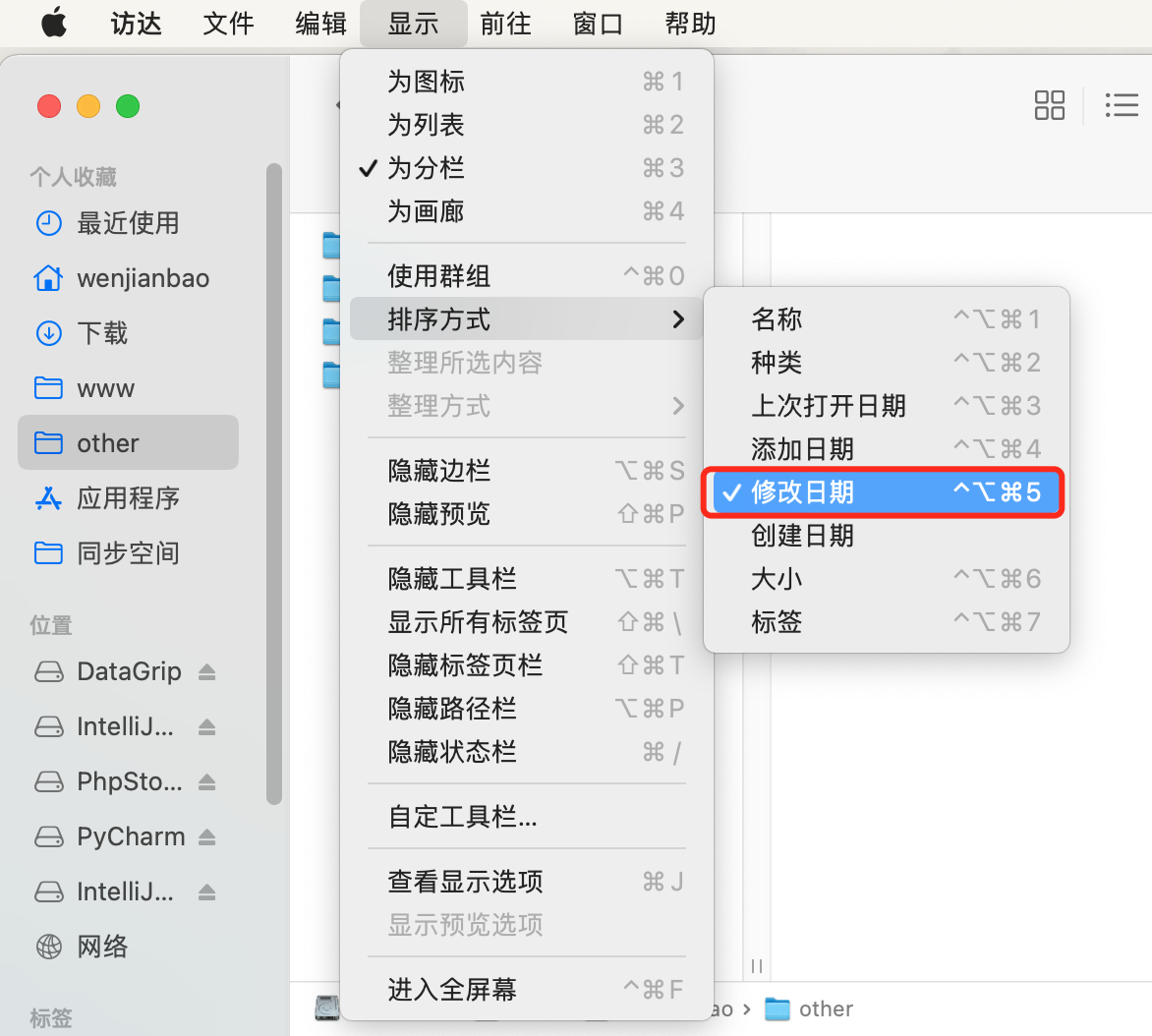Eject the PyCharm volume
Screen dimensions: 1152x1036
tap(206, 836)
